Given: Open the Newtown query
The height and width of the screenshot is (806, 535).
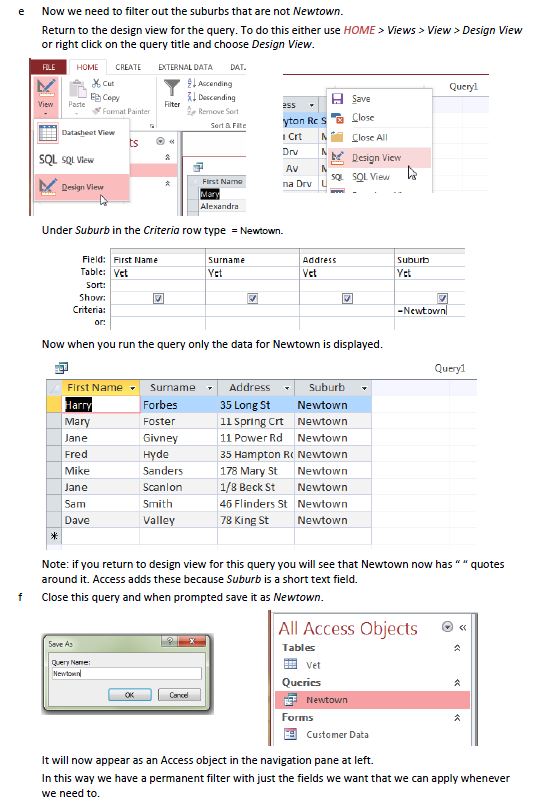Looking at the screenshot, I should point(373,700).
